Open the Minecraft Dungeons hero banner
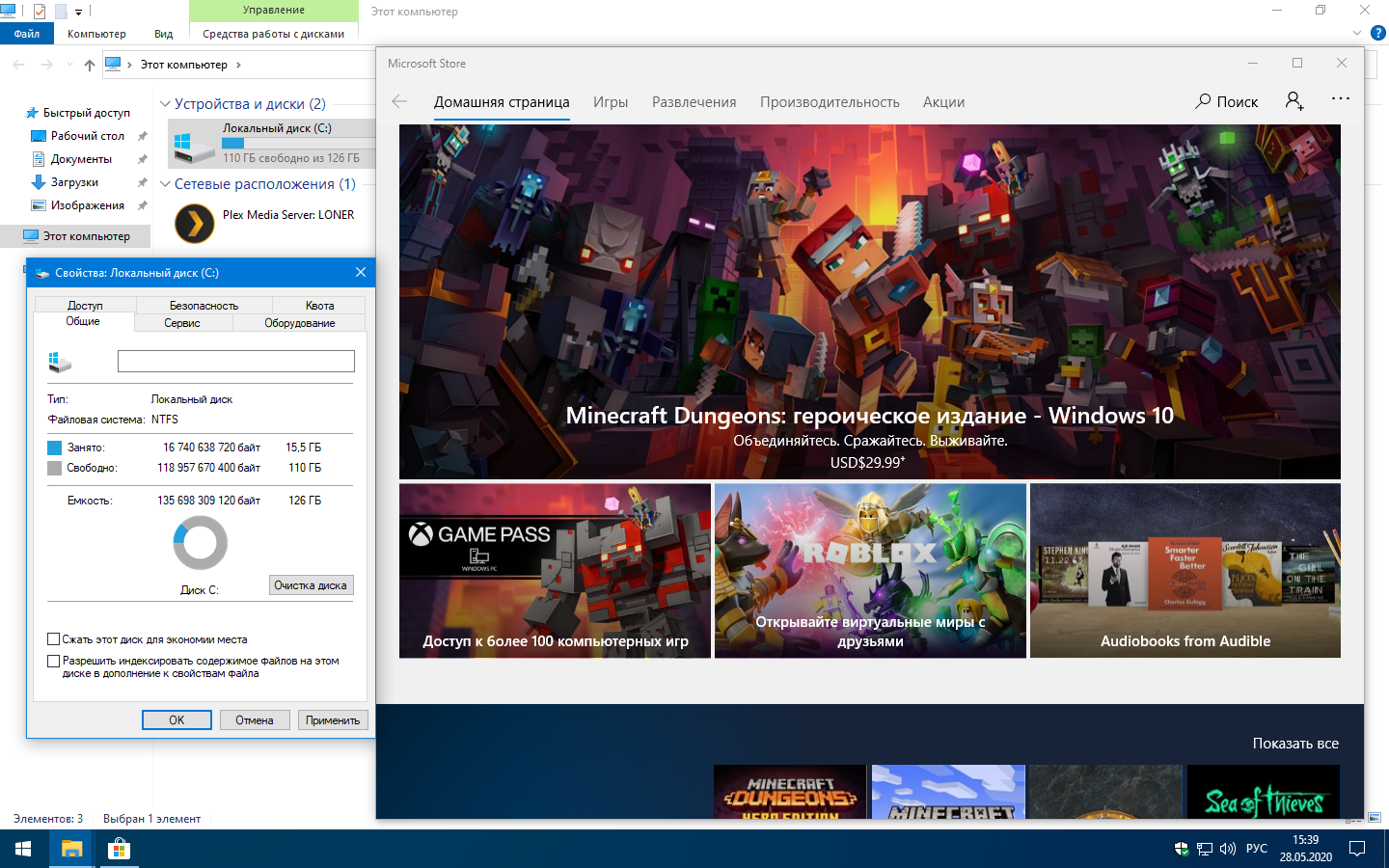 [870, 302]
